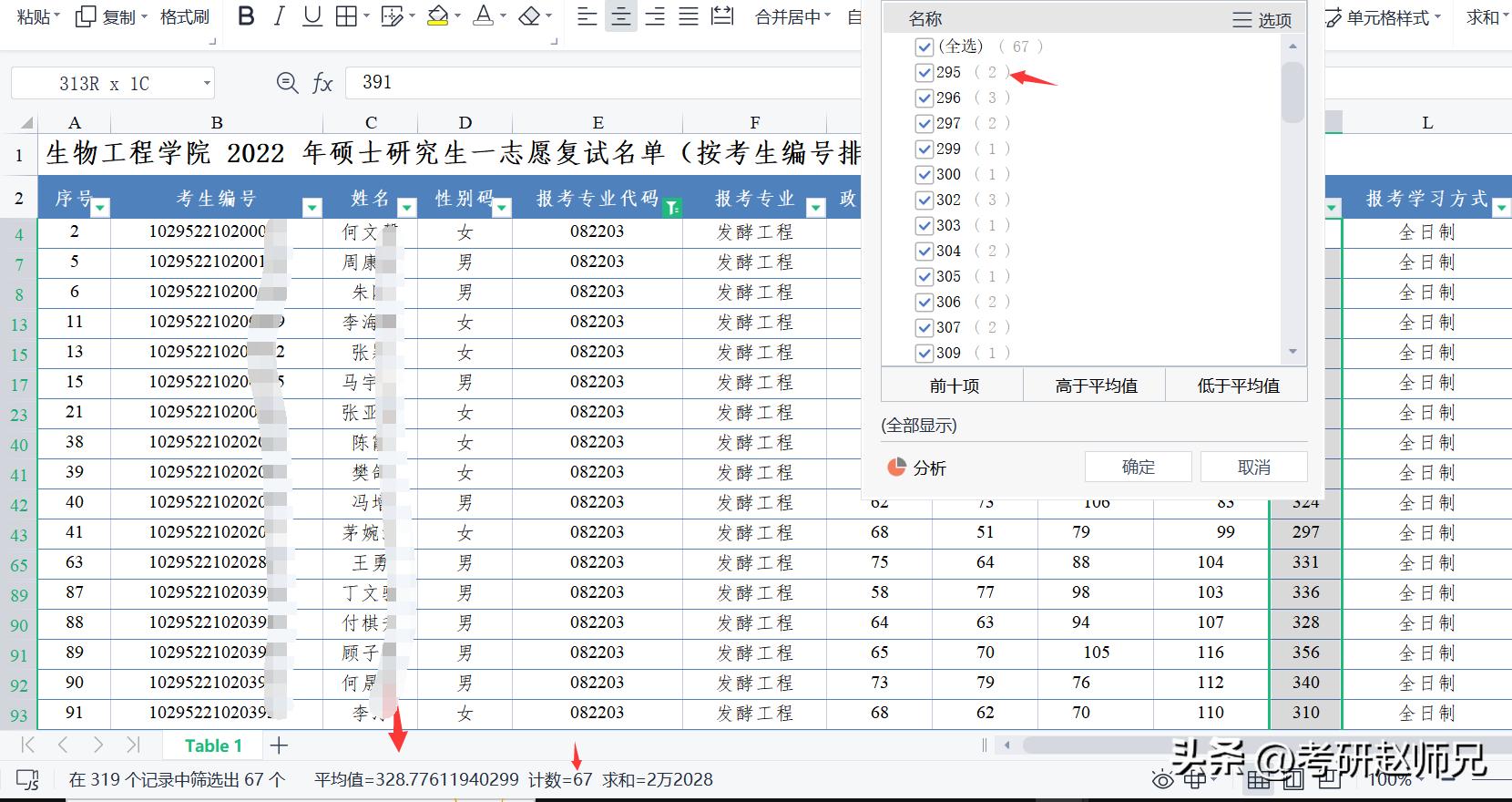Click the eraser clear icon
Screen dimensions: 1512x802
click(x=529, y=16)
